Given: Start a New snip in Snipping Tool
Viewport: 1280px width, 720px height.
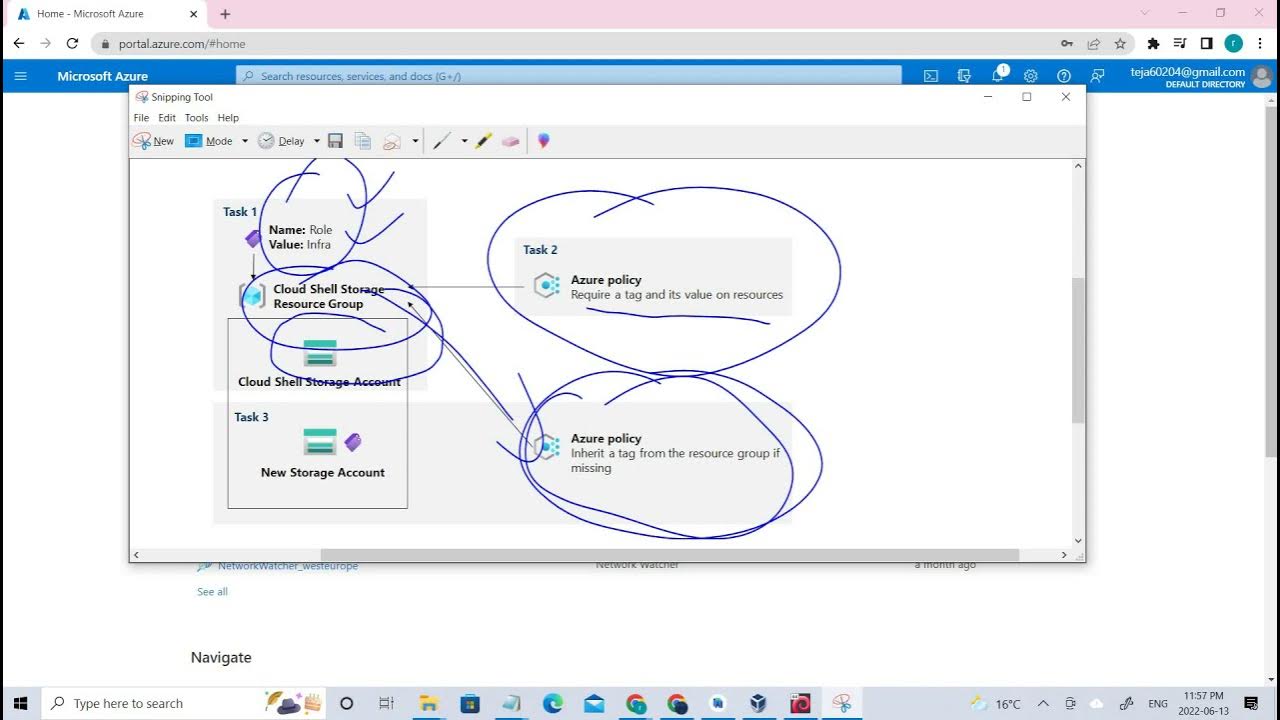Looking at the screenshot, I should [153, 141].
